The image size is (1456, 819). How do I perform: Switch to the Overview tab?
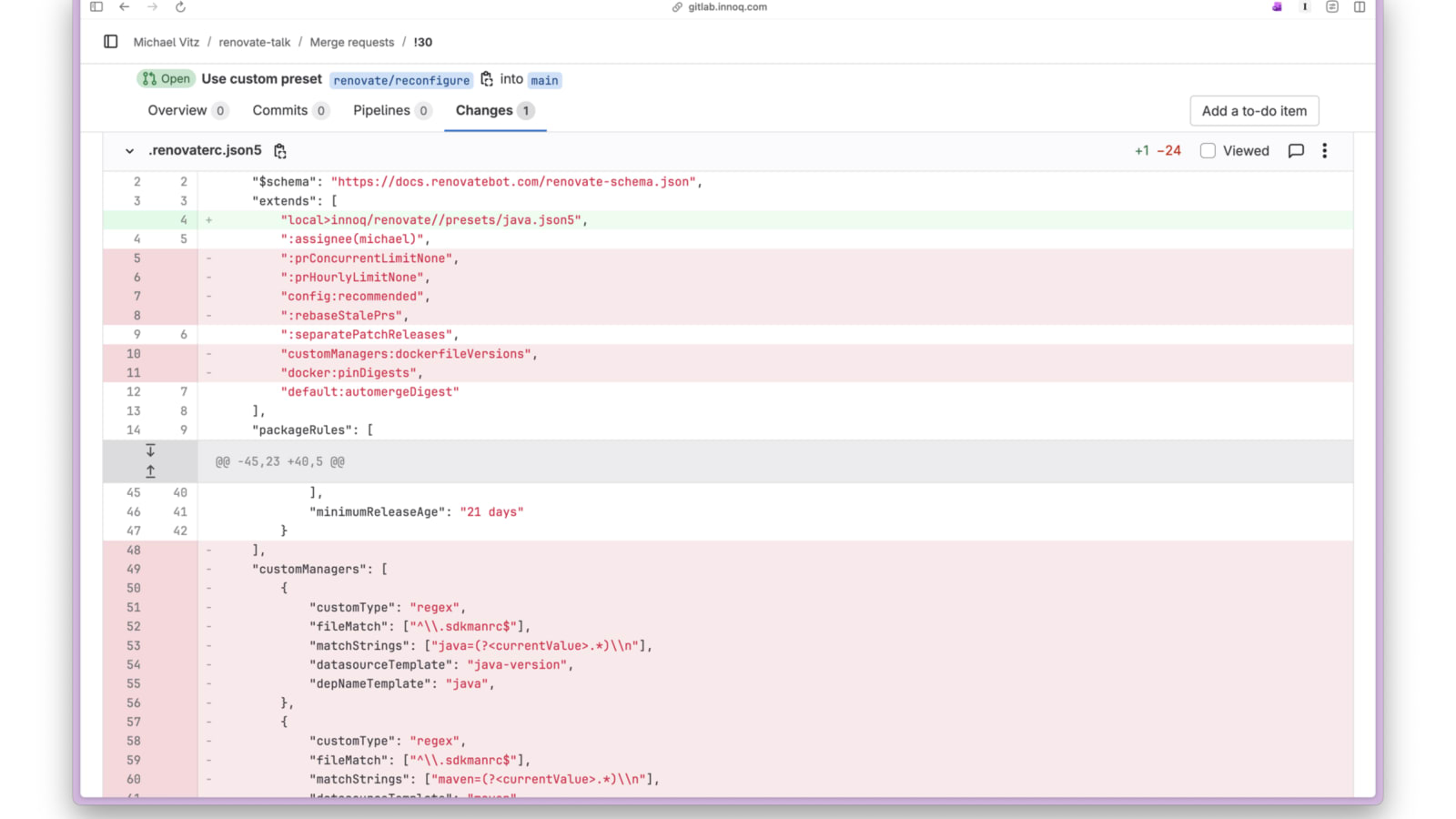[187, 110]
